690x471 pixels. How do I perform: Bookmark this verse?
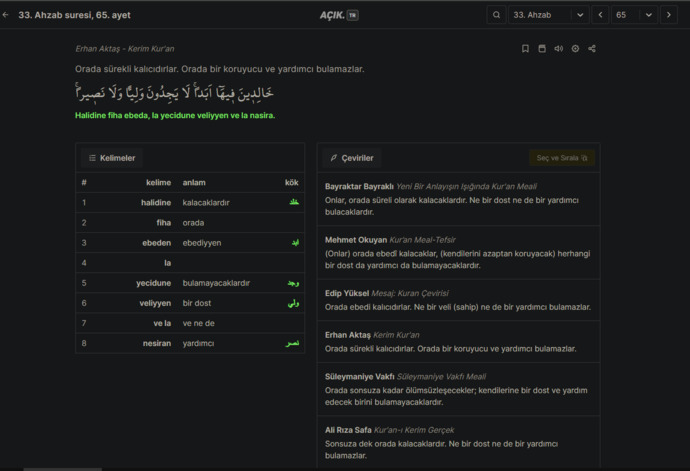point(525,48)
